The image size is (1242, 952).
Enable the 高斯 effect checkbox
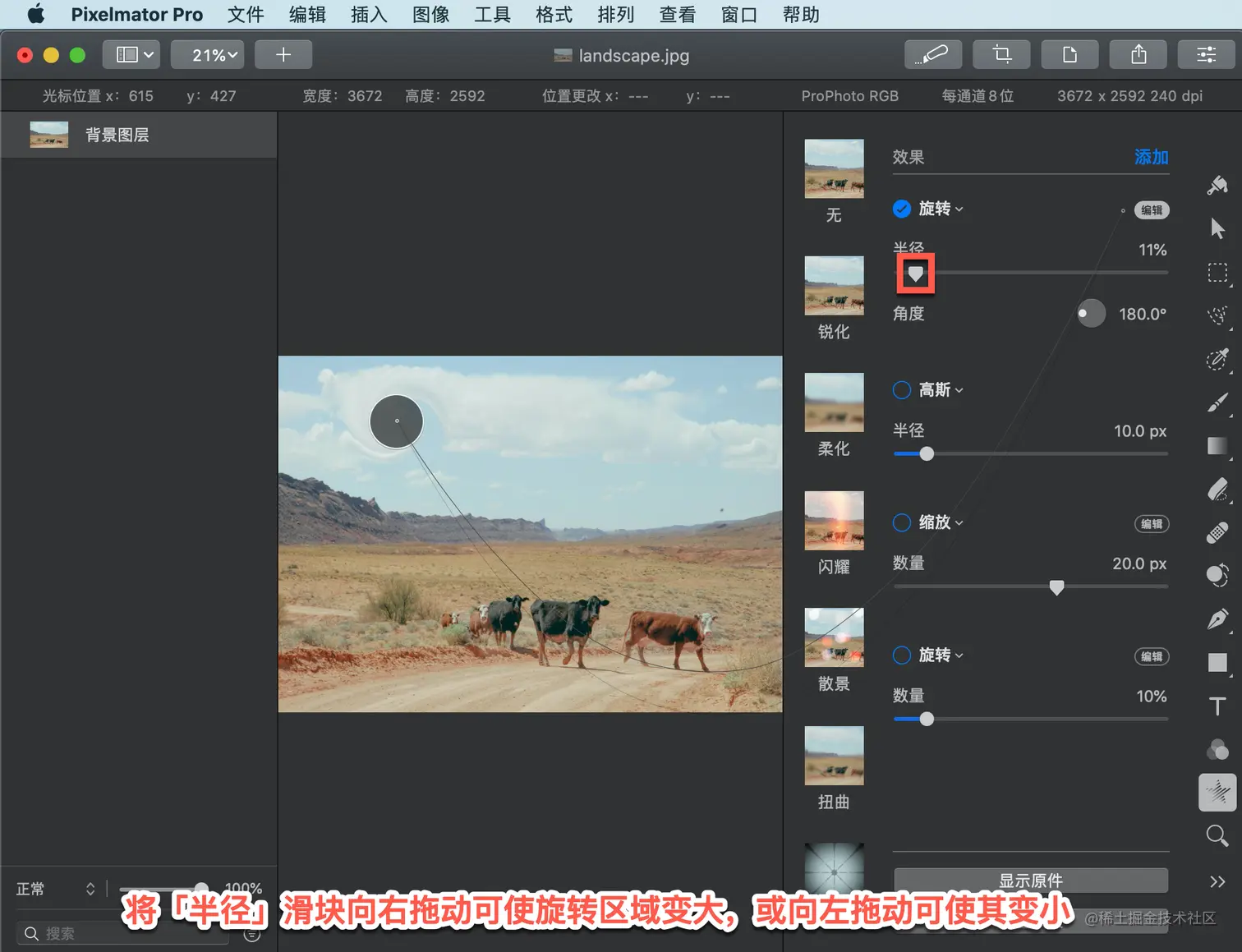tap(902, 390)
